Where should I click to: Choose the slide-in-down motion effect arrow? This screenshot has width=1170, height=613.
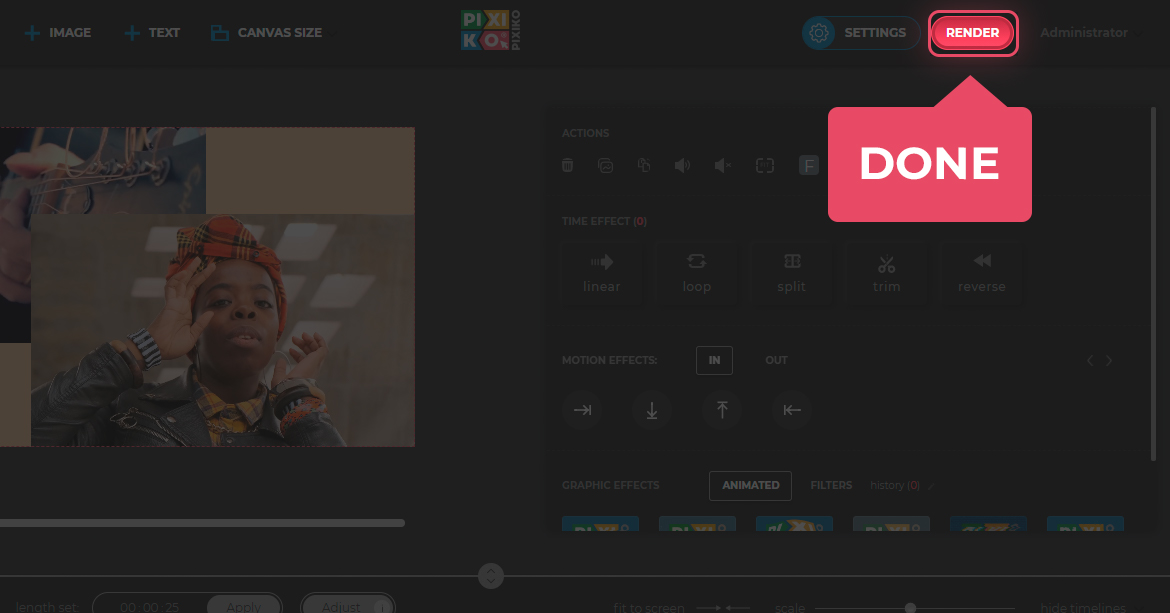tap(652, 410)
